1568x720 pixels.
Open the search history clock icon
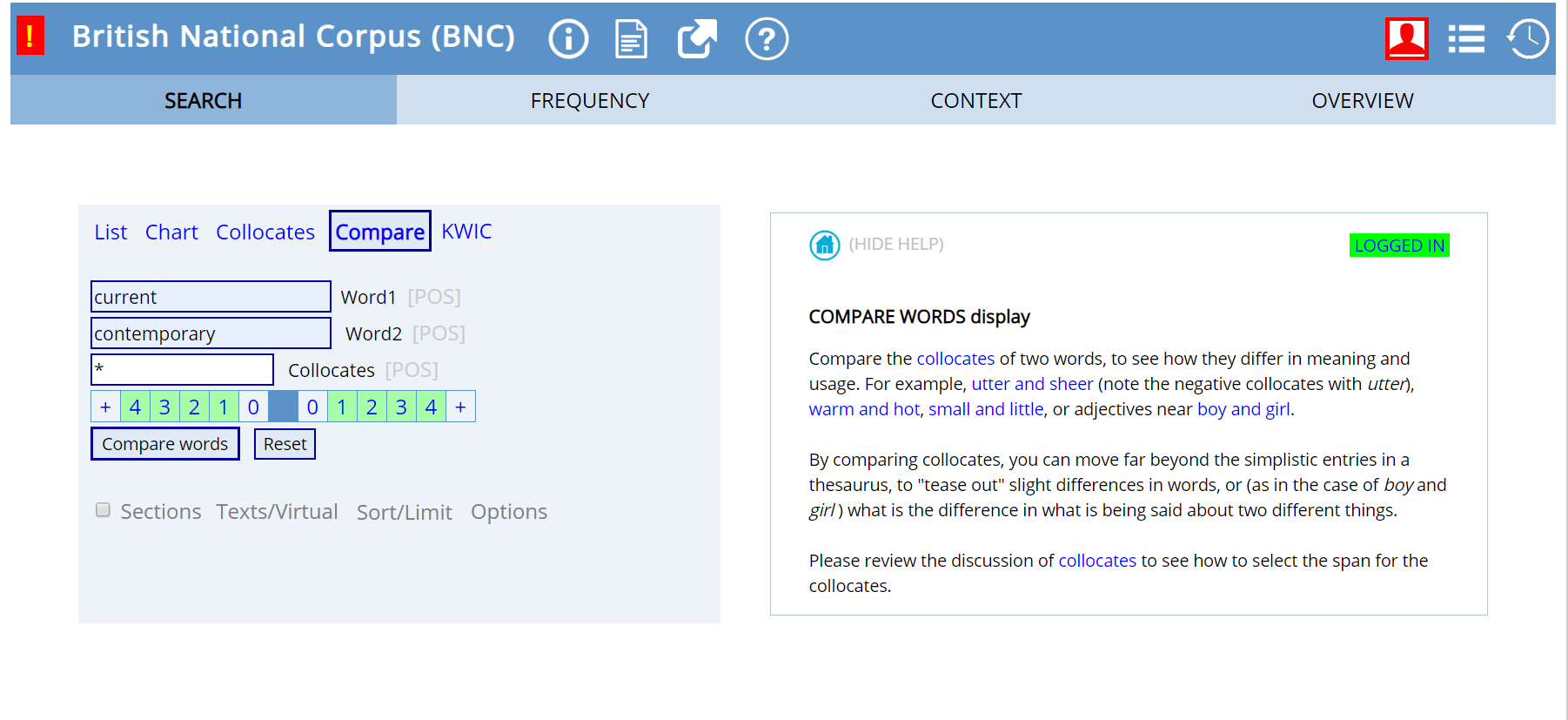[x=1528, y=39]
